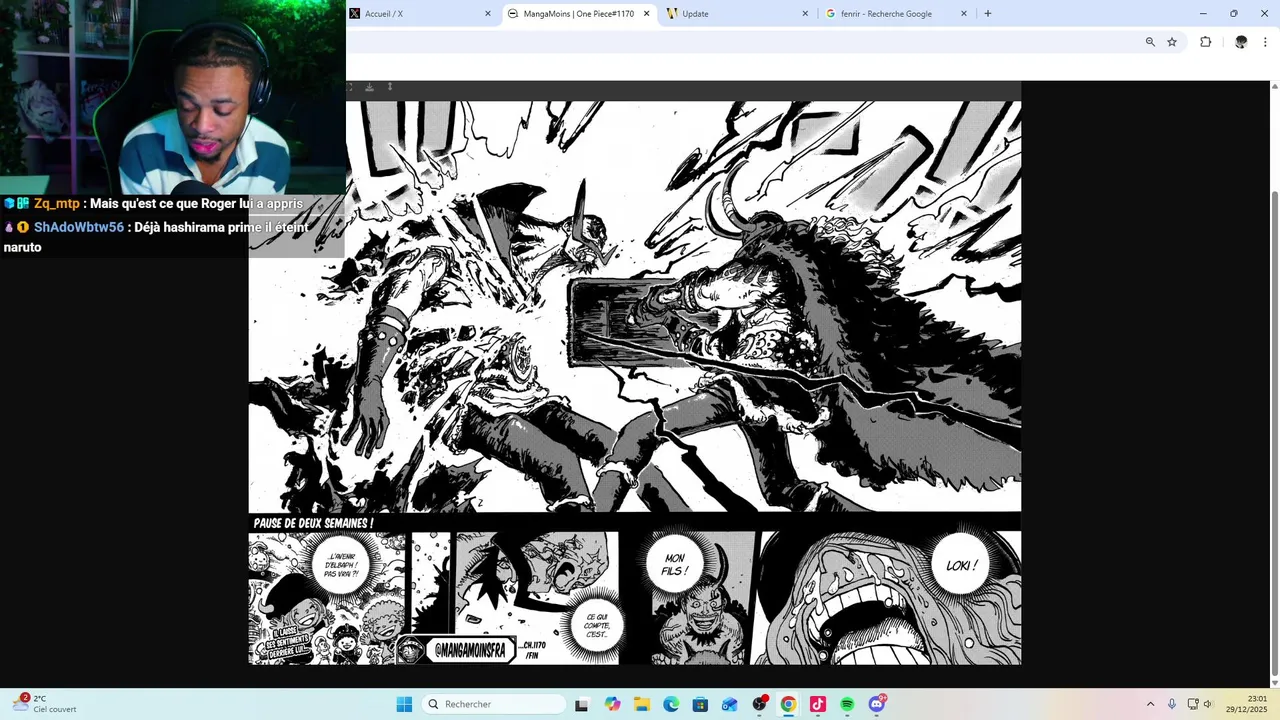The height and width of the screenshot is (720, 1280).
Task: Click the scrollbar up arrow
Action: [1273, 86]
